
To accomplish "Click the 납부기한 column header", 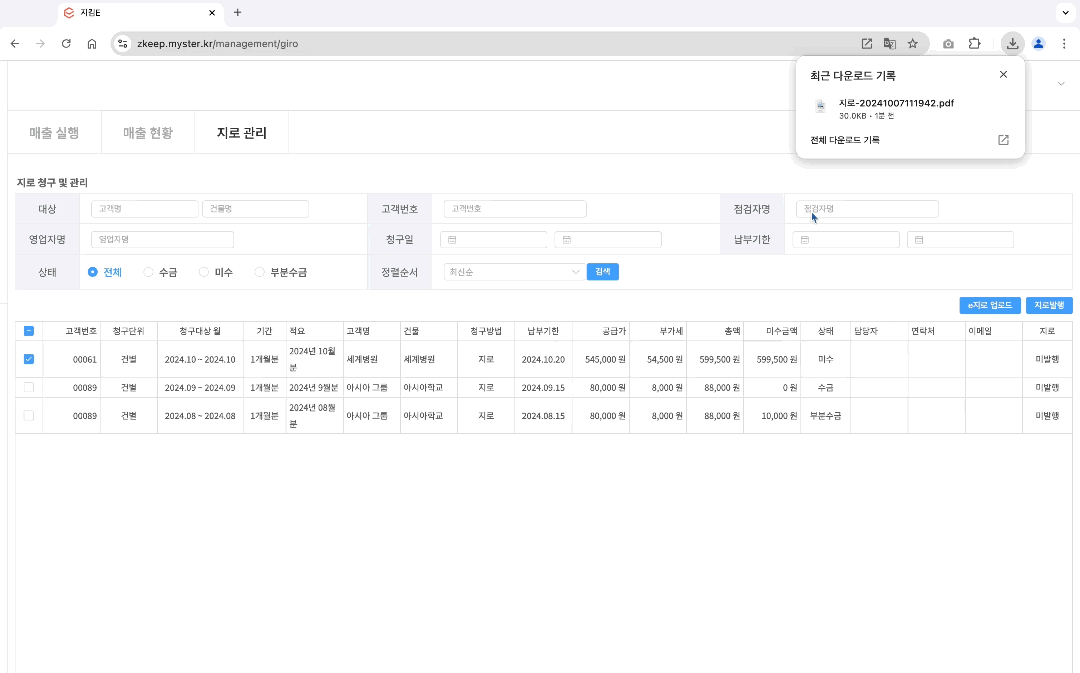I will [543, 331].
